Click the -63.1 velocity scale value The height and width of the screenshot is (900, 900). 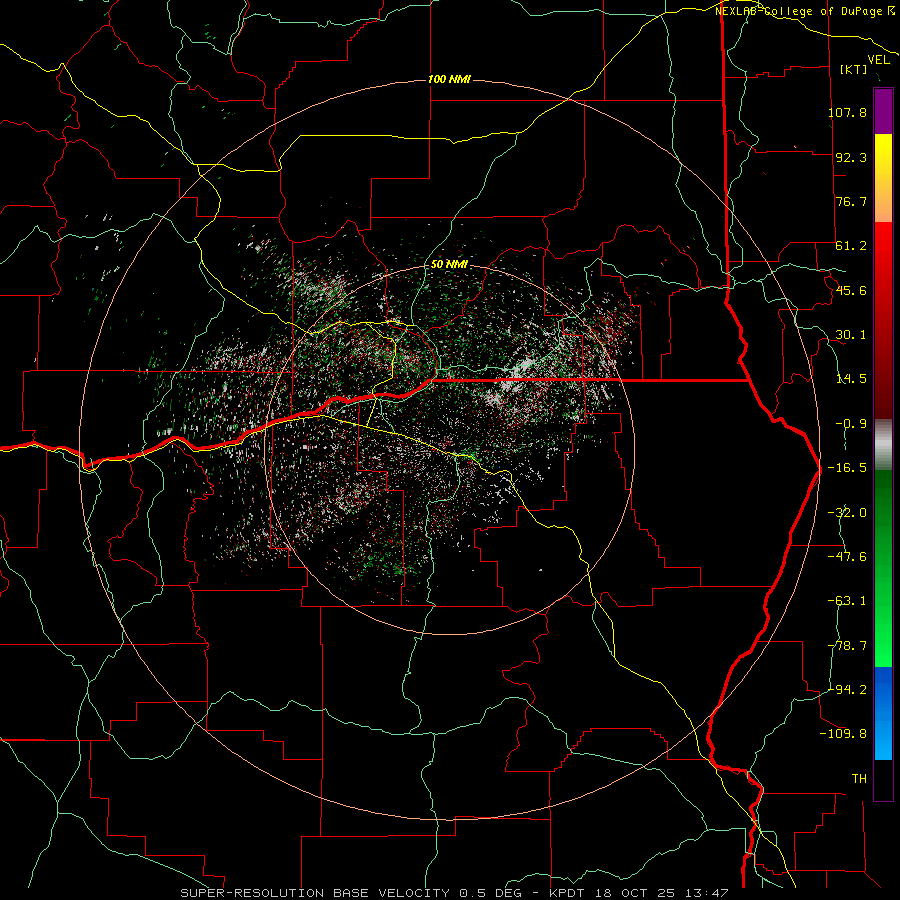pos(847,601)
